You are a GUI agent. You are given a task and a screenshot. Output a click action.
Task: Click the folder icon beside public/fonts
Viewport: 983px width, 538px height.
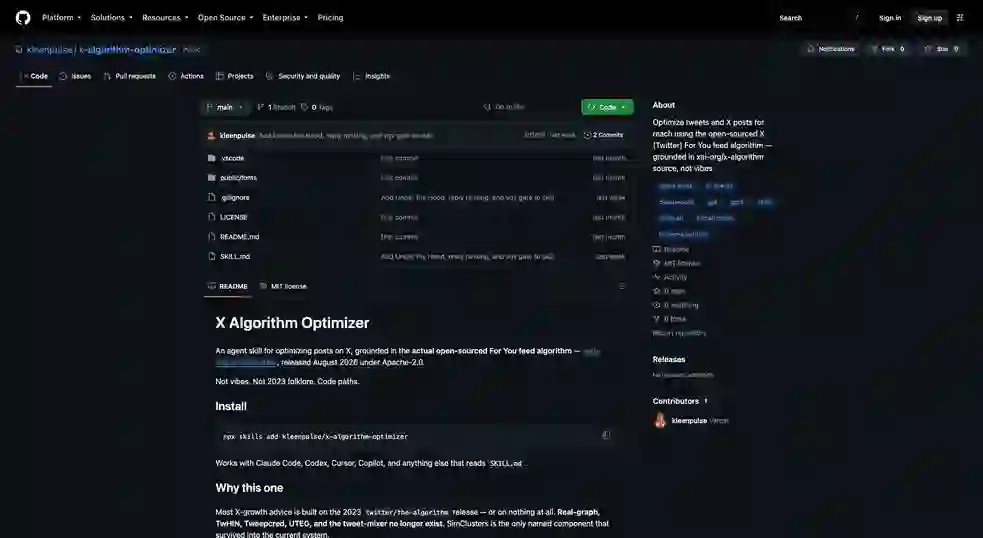pyautogui.click(x=211, y=177)
